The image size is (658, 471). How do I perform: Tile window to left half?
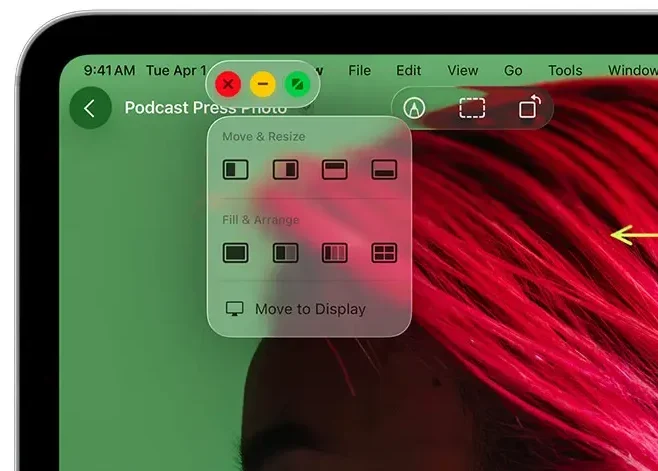235,170
